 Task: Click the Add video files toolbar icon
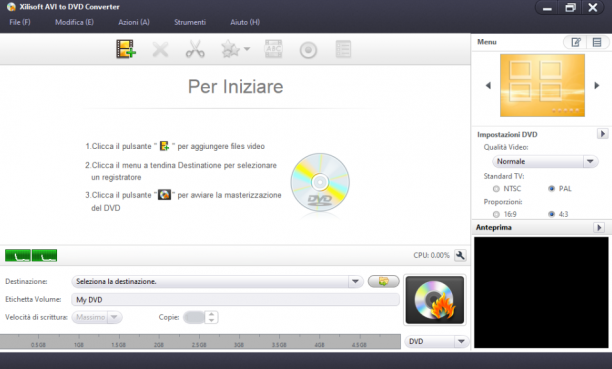pyautogui.click(x=126, y=49)
